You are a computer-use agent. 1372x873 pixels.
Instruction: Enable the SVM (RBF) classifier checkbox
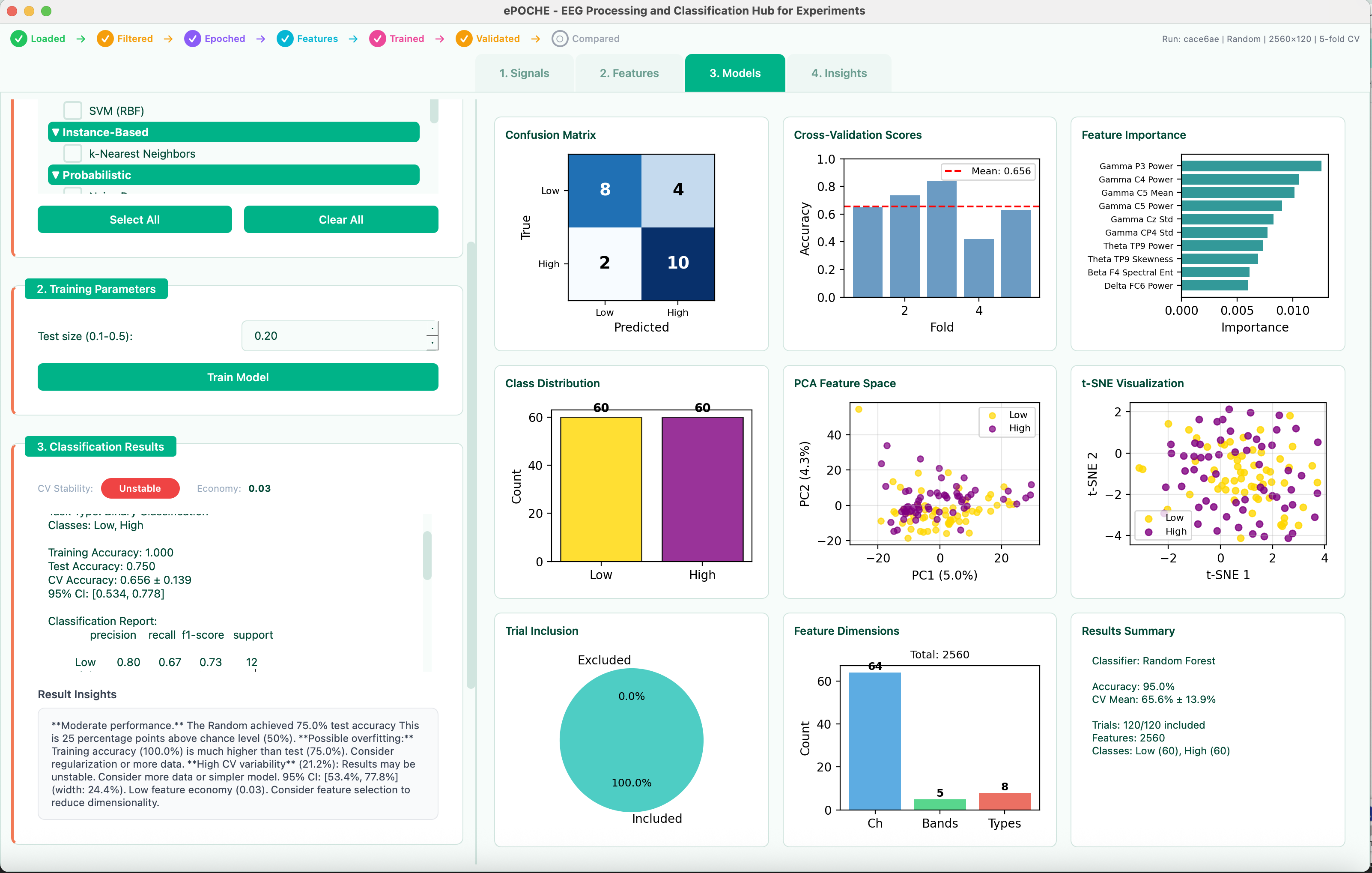(x=72, y=109)
